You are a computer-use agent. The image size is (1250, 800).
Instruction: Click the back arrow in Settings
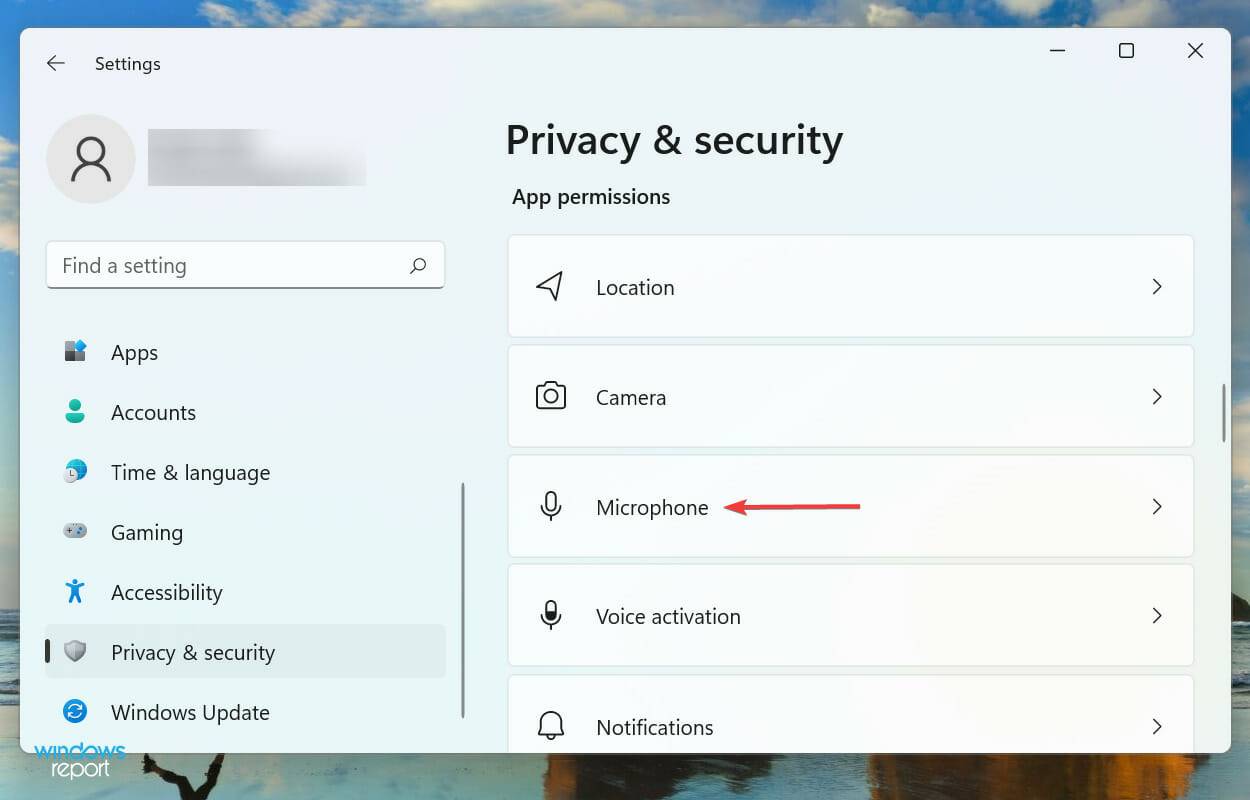(x=55, y=63)
